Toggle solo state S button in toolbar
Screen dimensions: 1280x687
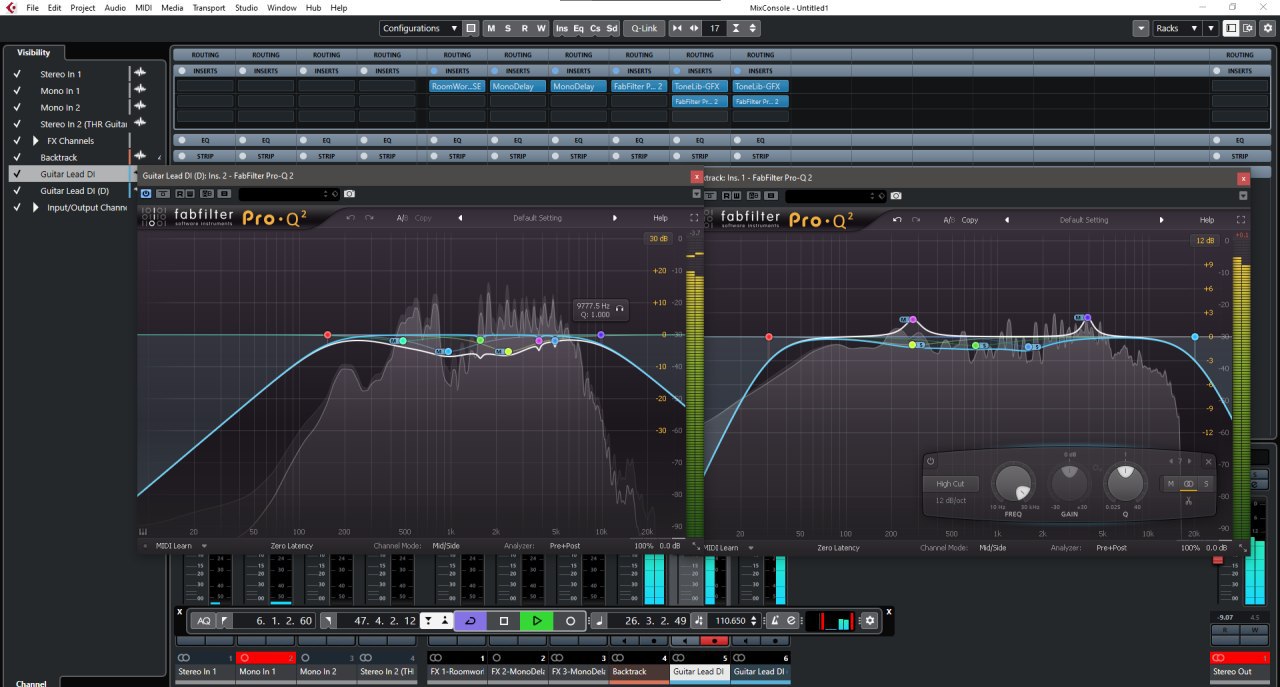click(x=508, y=28)
